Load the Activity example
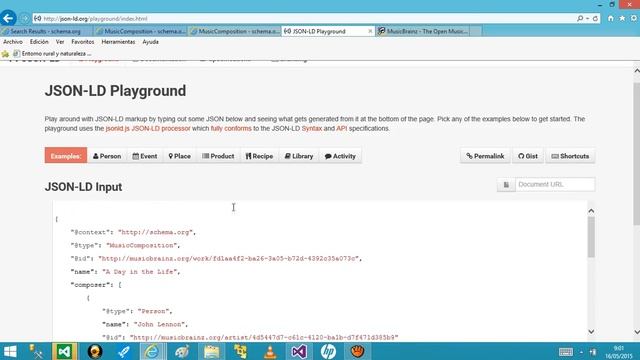Image resolution: width=640 pixels, height=360 pixels. point(340,156)
